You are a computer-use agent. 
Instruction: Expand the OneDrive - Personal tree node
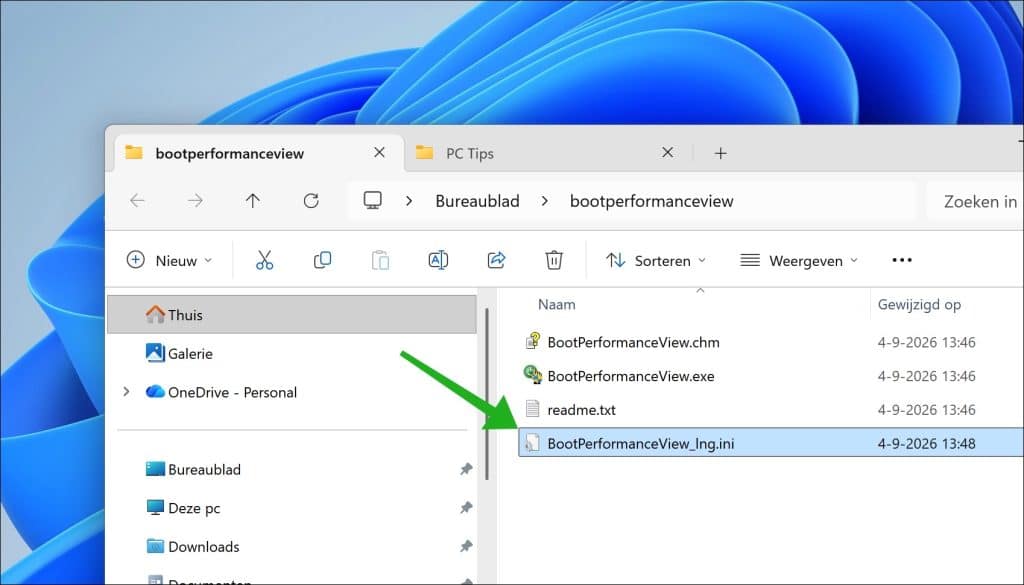pos(126,392)
